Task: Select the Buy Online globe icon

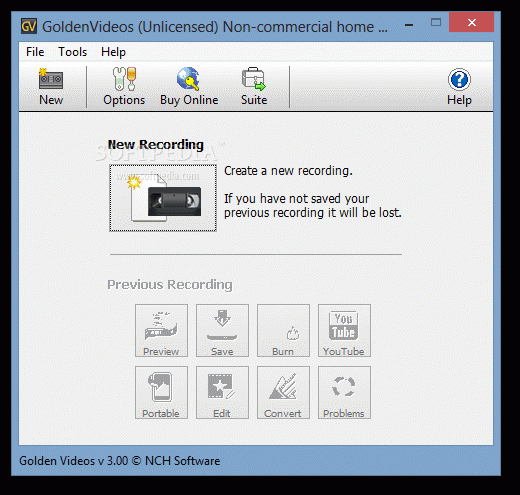Action: point(188,79)
